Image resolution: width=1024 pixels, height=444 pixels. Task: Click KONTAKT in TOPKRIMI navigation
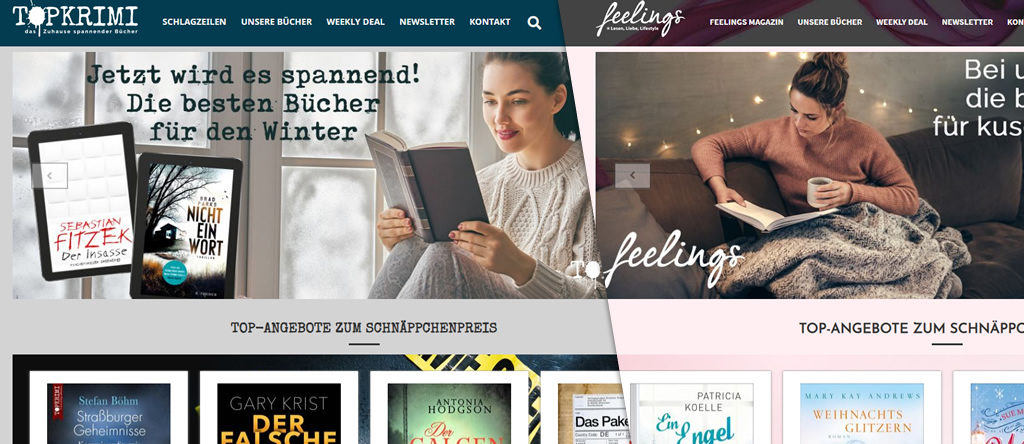pyautogui.click(x=490, y=22)
